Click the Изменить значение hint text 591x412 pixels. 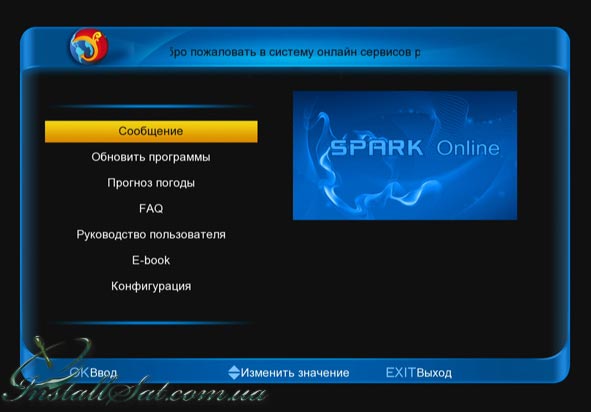[295, 373]
